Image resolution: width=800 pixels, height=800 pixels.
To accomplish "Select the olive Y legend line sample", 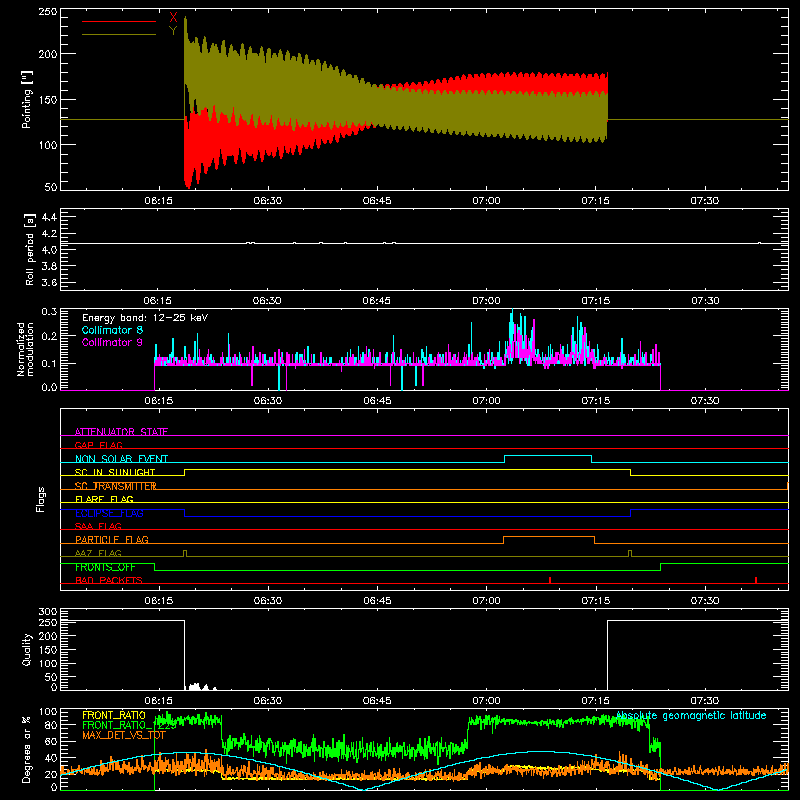I will coord(119,34).
